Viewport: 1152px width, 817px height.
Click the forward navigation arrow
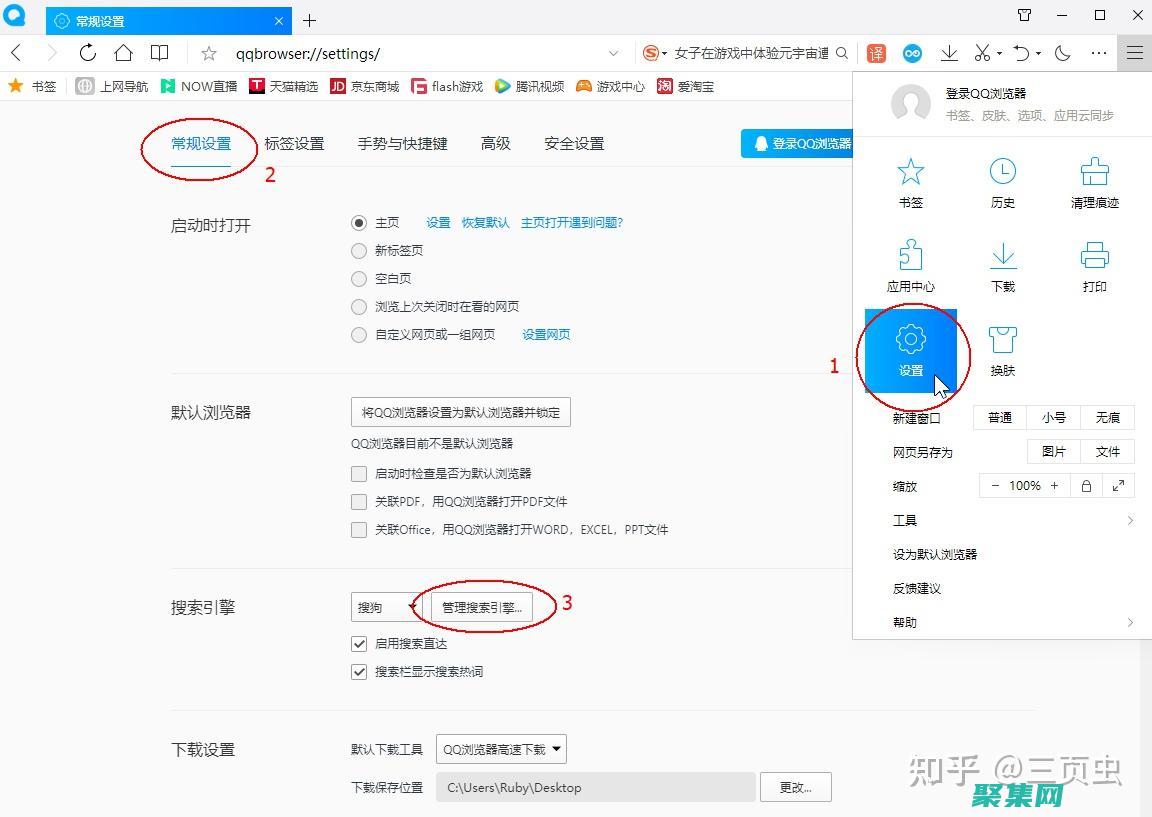click(x=51, y=53)
